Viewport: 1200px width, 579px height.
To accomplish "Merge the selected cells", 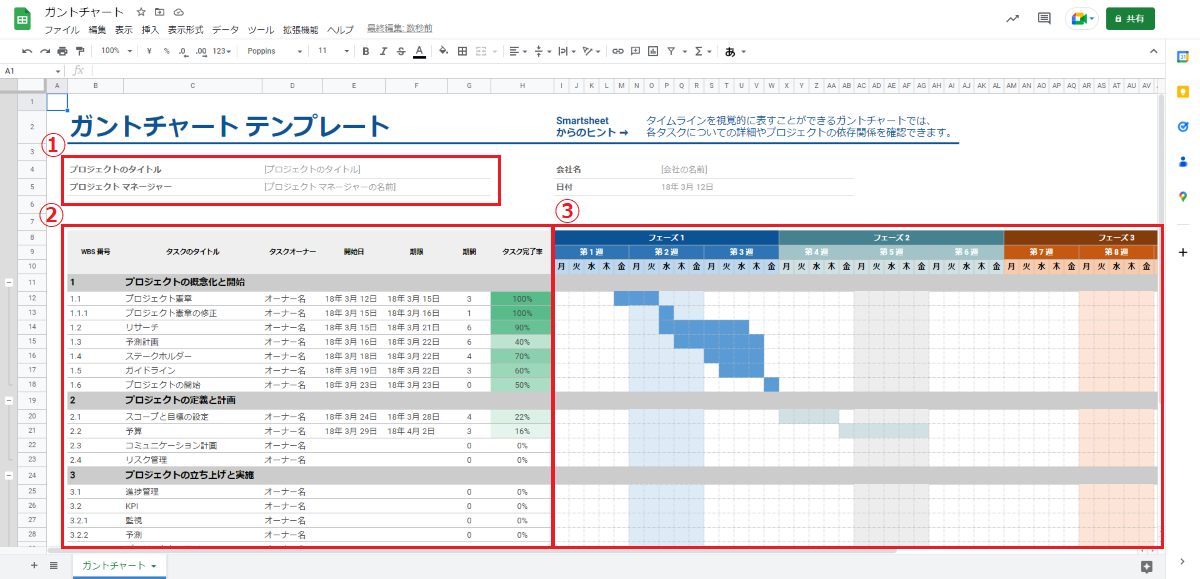I will (x=480, y=50).
